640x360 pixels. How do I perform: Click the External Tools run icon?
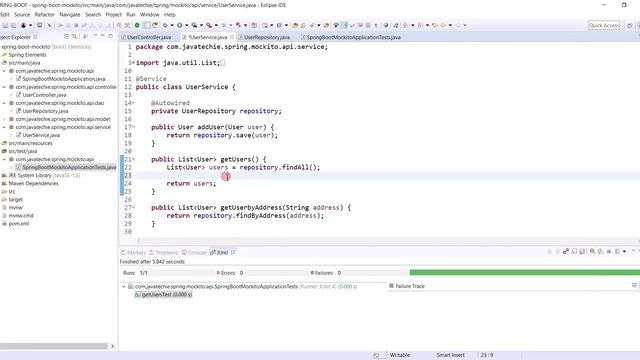[x=209, y=25]
